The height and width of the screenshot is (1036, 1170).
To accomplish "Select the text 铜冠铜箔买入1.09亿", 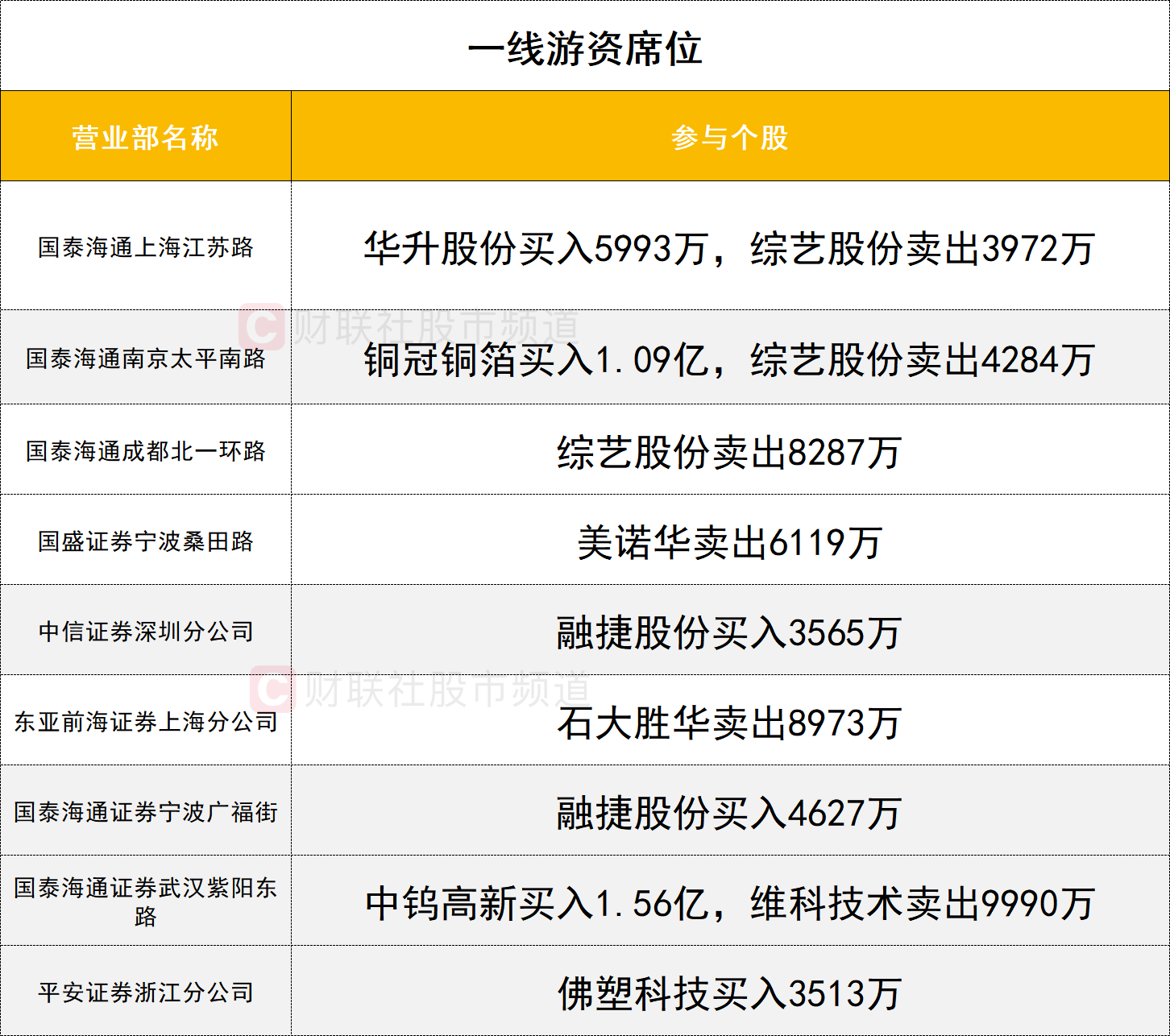I will pos(535,360).
